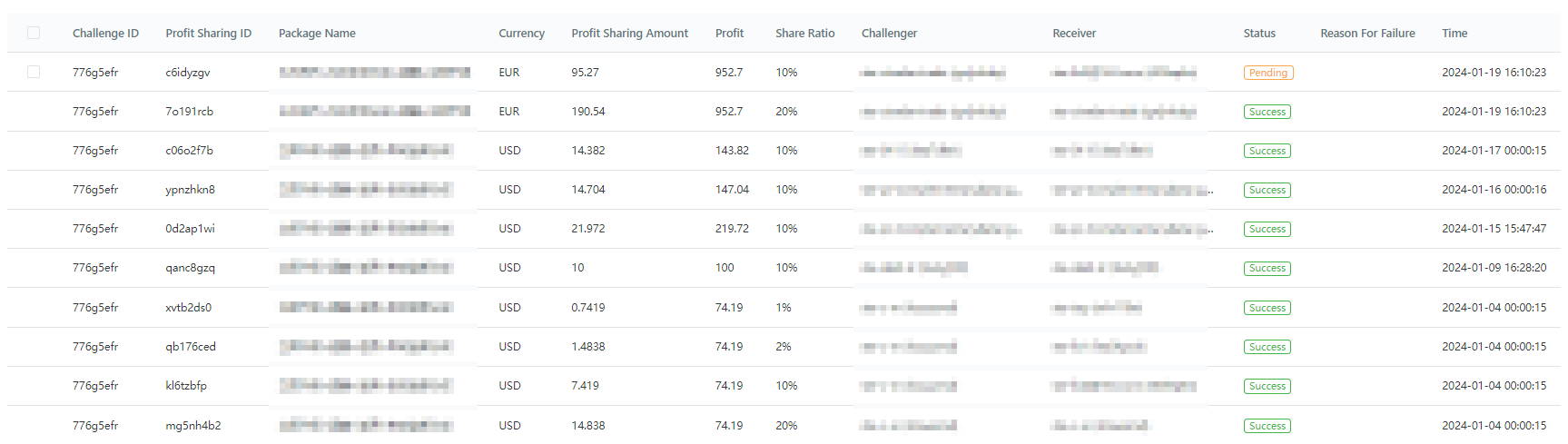Click the orange Pending status badge
Image resolution: width=1568 pixels, height=444 pixels.
coord(1267,73)
